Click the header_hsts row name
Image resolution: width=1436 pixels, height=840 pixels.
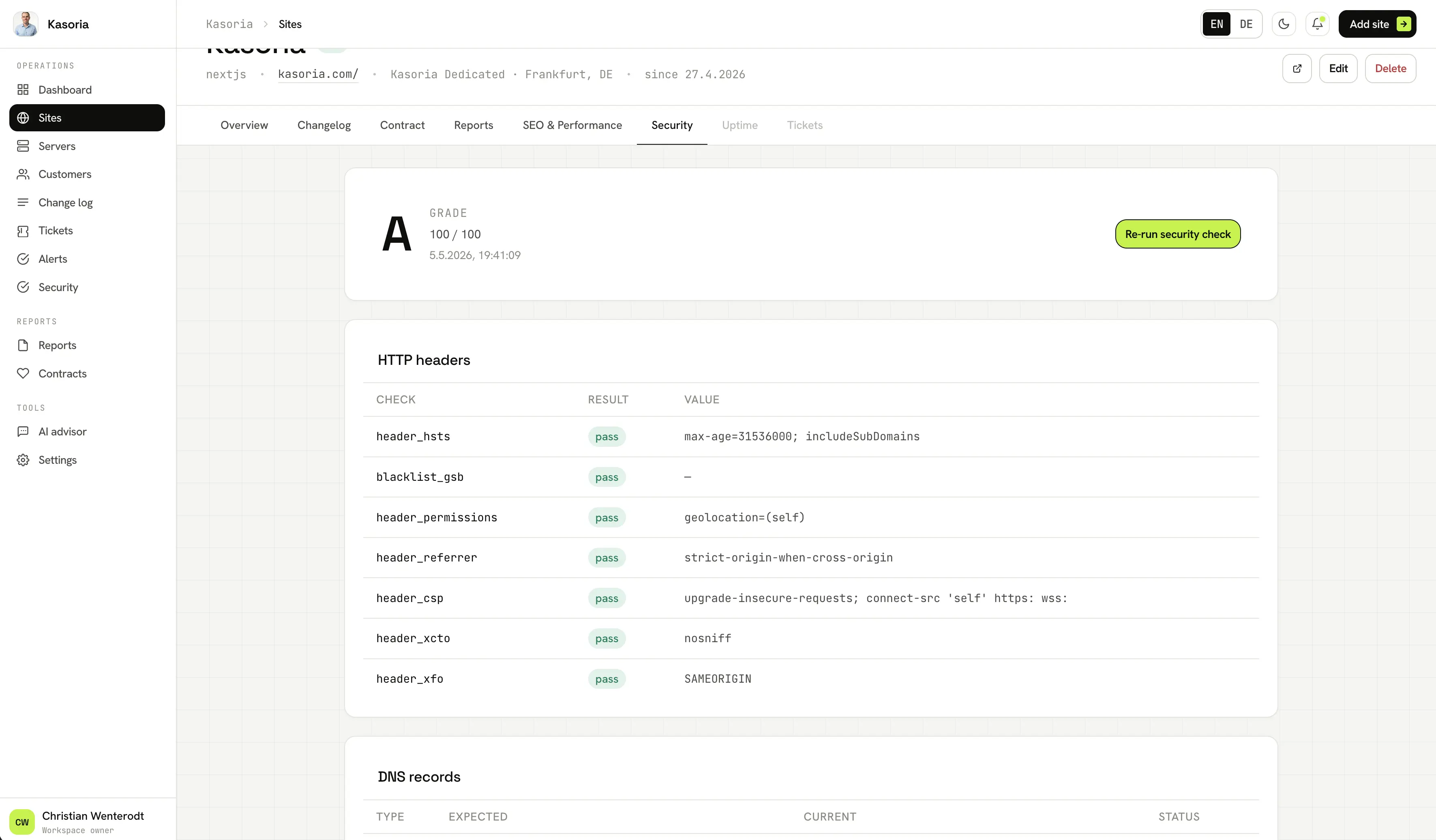[x=413, y=437]
